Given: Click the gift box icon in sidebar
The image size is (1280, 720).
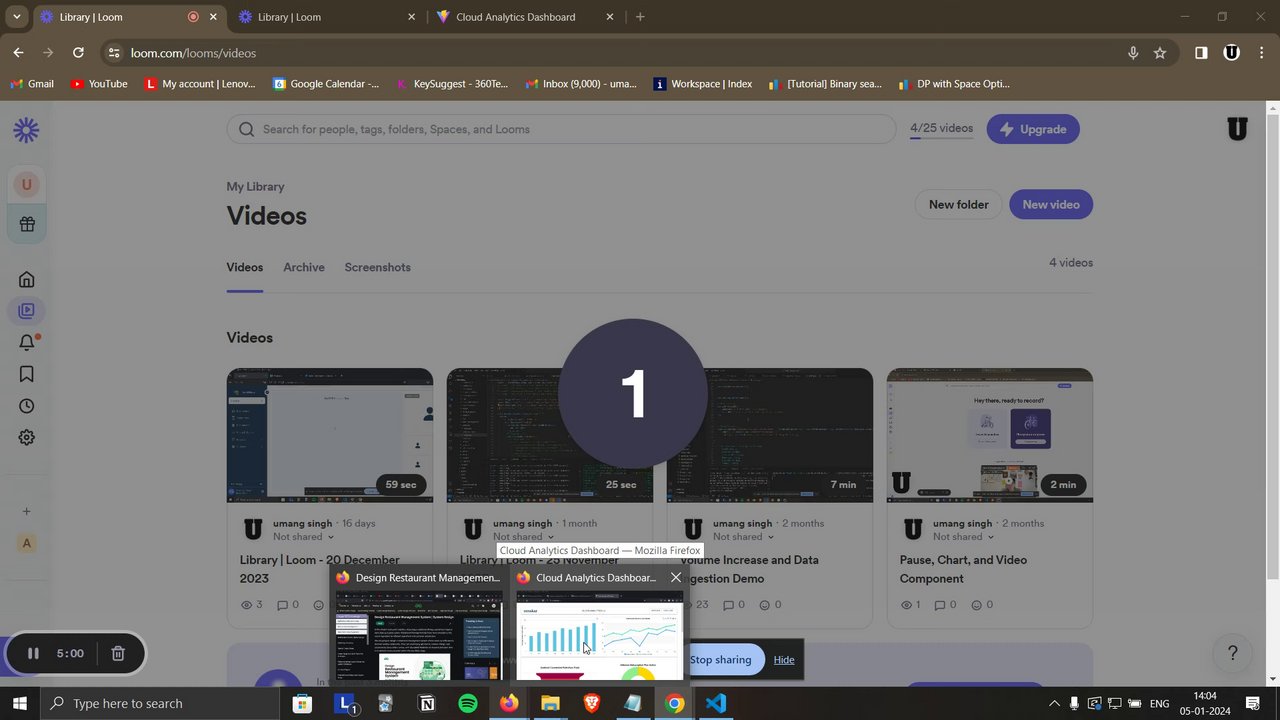Looking at the screenshot, I should [x=27, y=224].
